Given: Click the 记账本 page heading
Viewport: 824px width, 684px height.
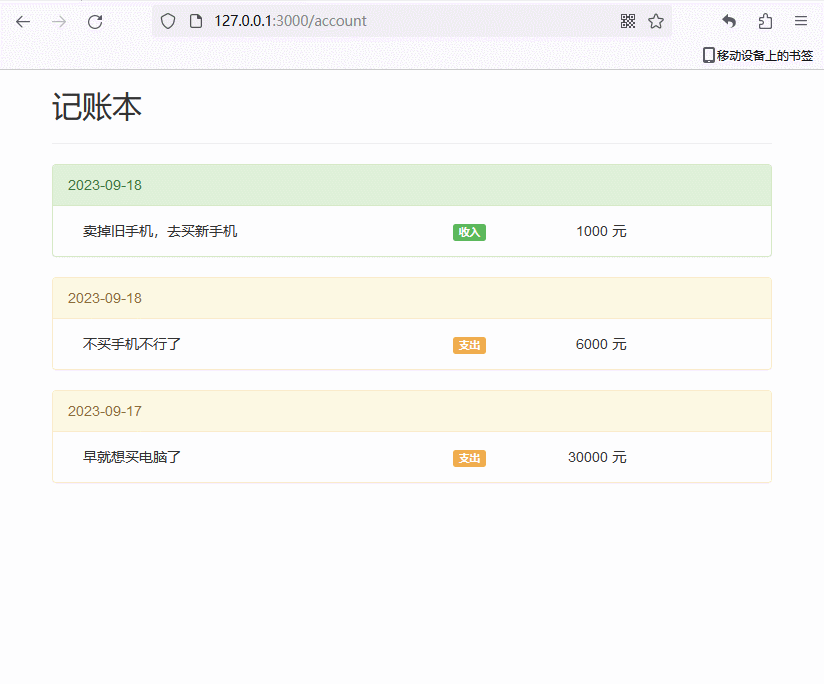Looking at the screenshot, I should coord(97,107).
